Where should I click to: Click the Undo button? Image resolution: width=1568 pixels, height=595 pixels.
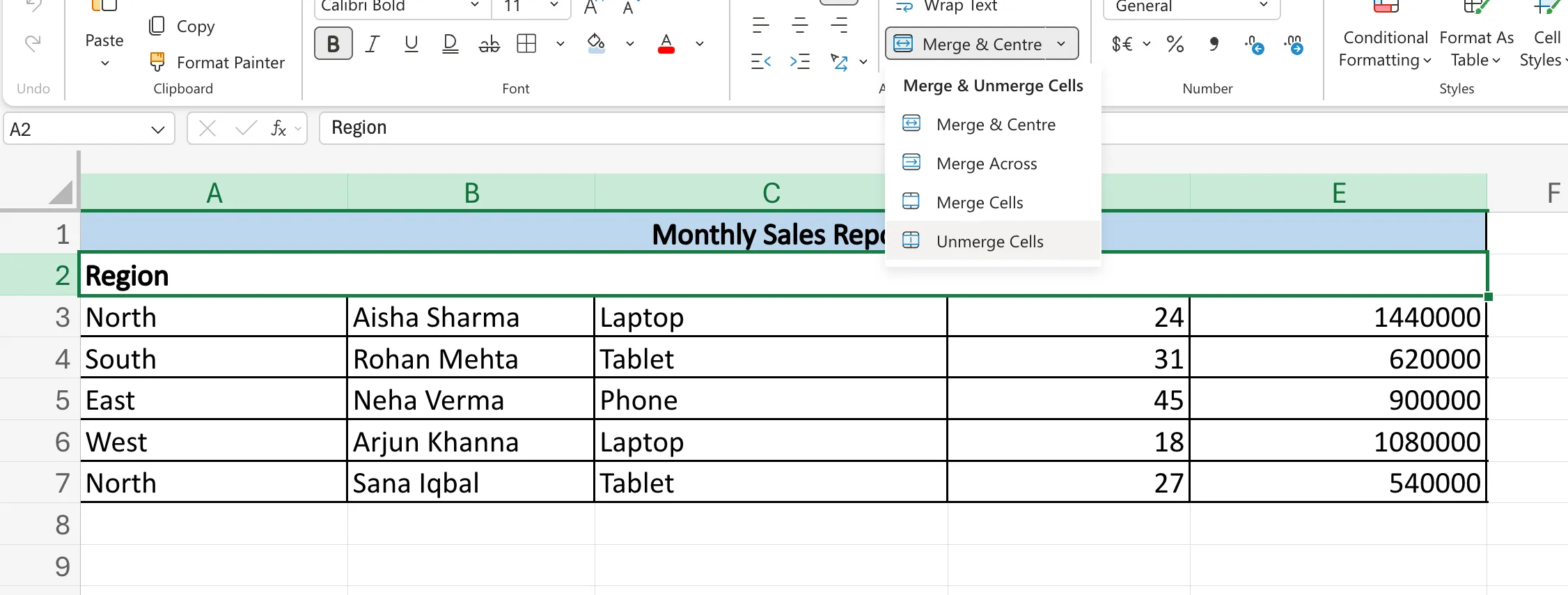33,44
